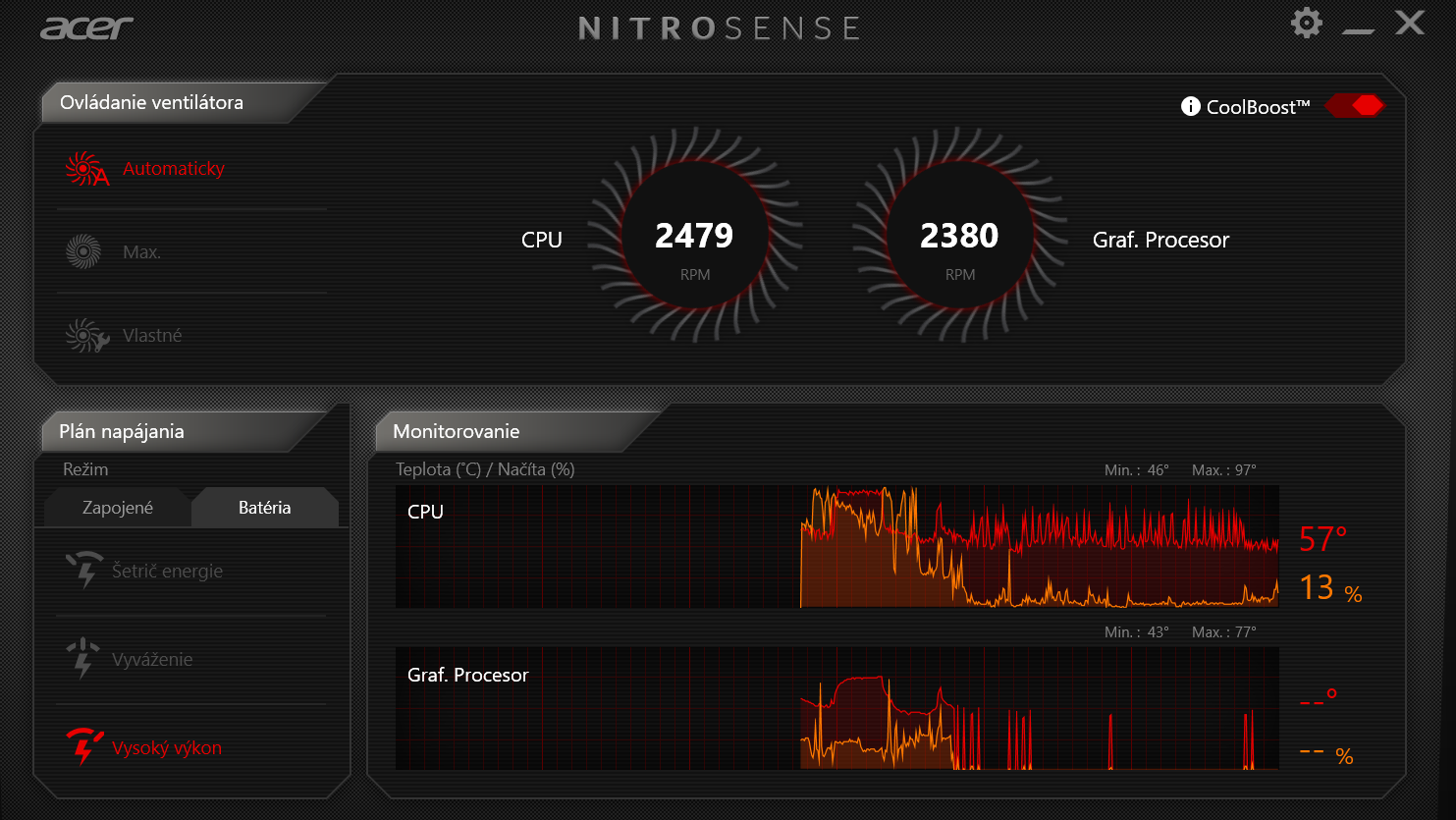Click the CoolBoost info icon
Image resolution: width=1456 pixels, height=820 pixels.
pos(1191,106)
